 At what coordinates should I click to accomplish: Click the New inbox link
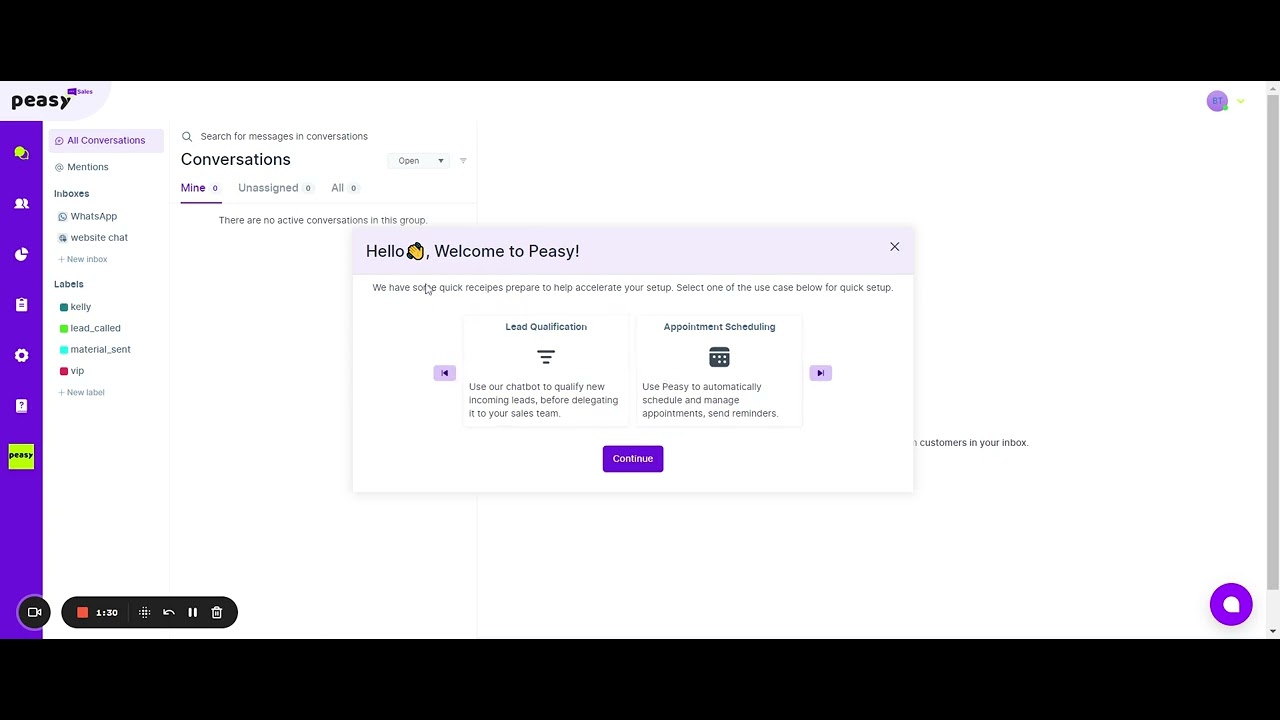click(x=83, y=260)
